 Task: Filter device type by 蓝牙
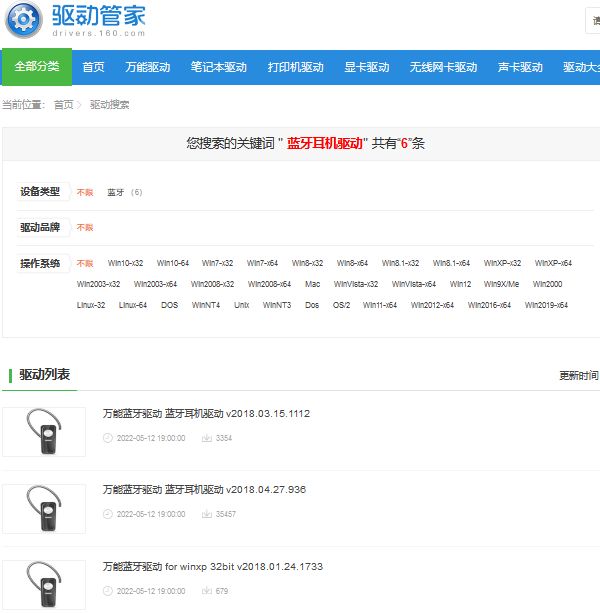click(116, 192)
